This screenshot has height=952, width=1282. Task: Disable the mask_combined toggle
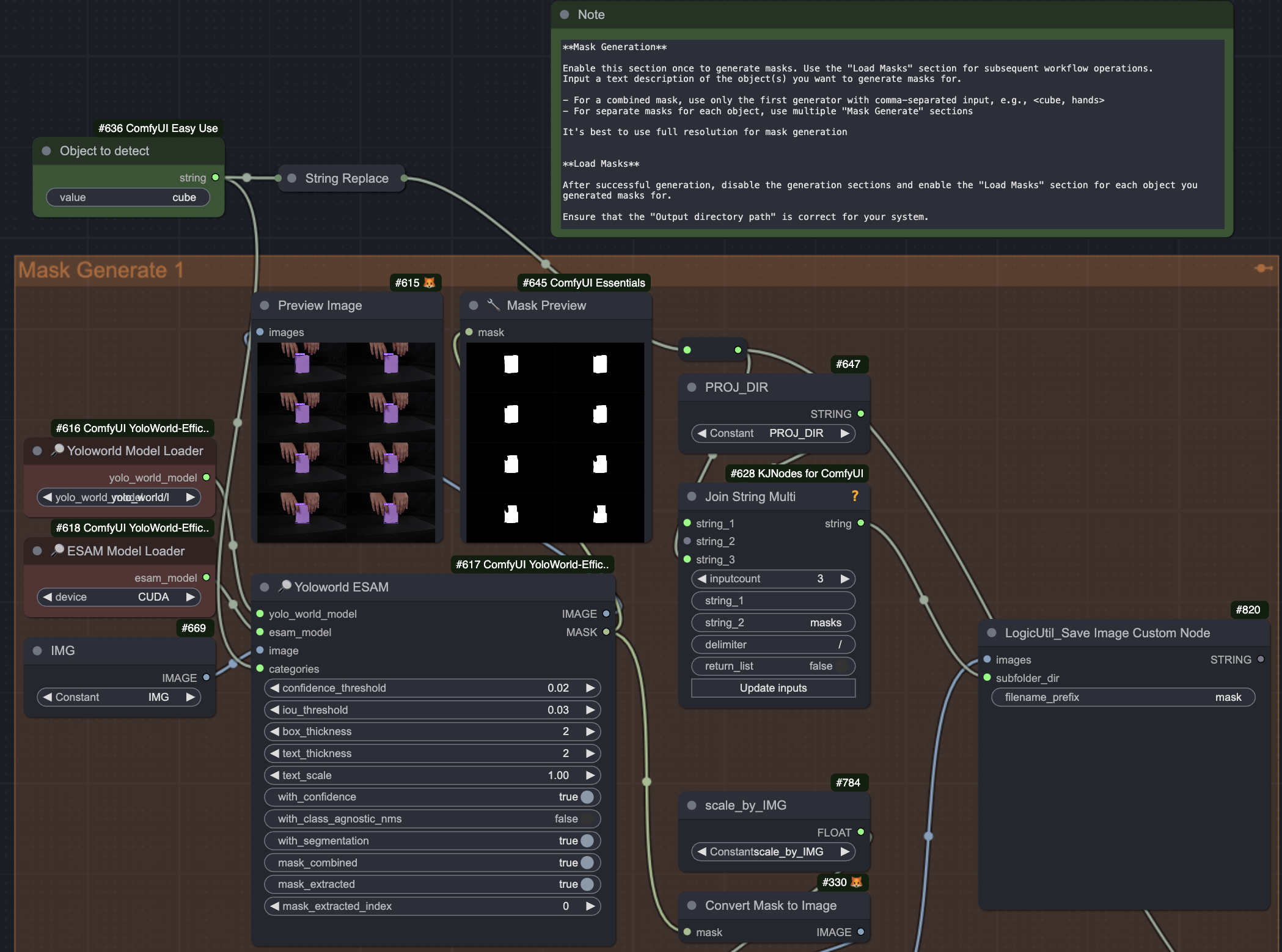[587, 862]
